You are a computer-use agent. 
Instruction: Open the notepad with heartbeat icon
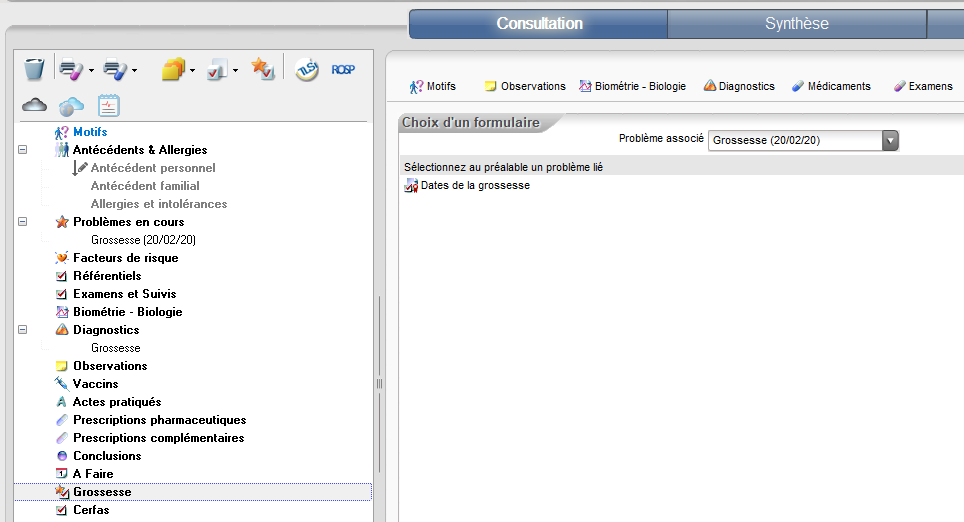coord(108,105)
